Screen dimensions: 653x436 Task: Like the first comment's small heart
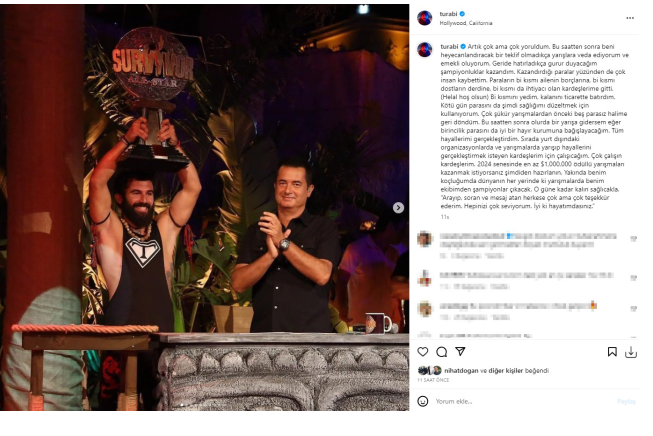click(x=633, y=239)
